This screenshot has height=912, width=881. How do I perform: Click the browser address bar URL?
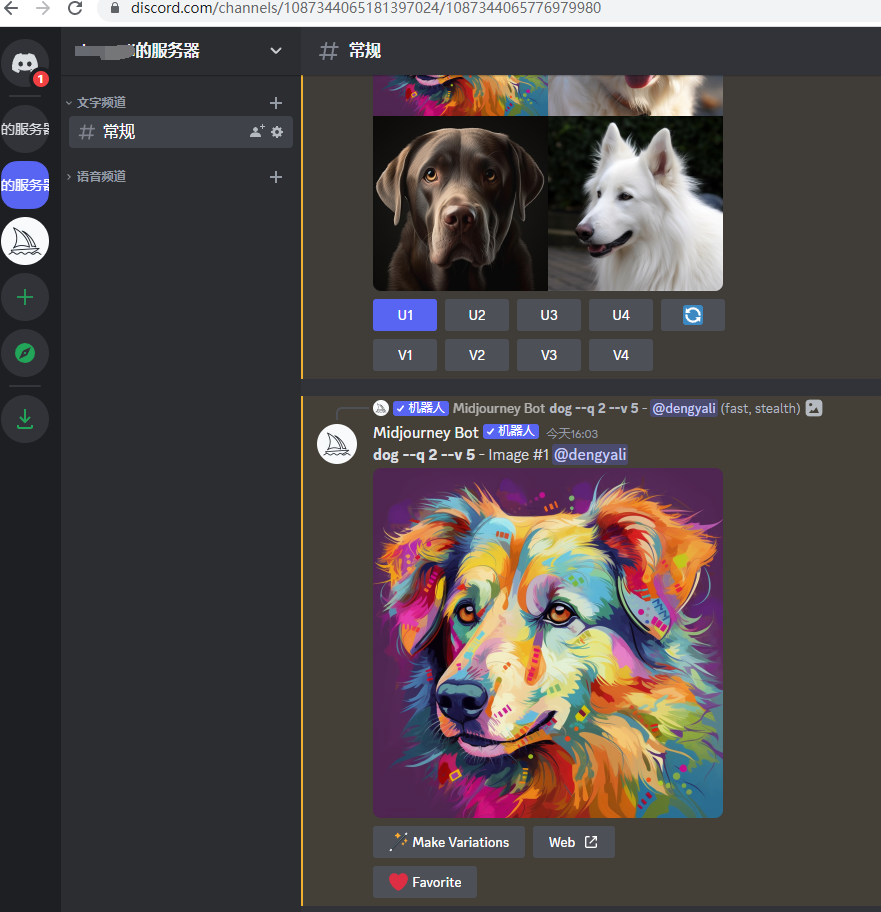(x=400, y=8)
